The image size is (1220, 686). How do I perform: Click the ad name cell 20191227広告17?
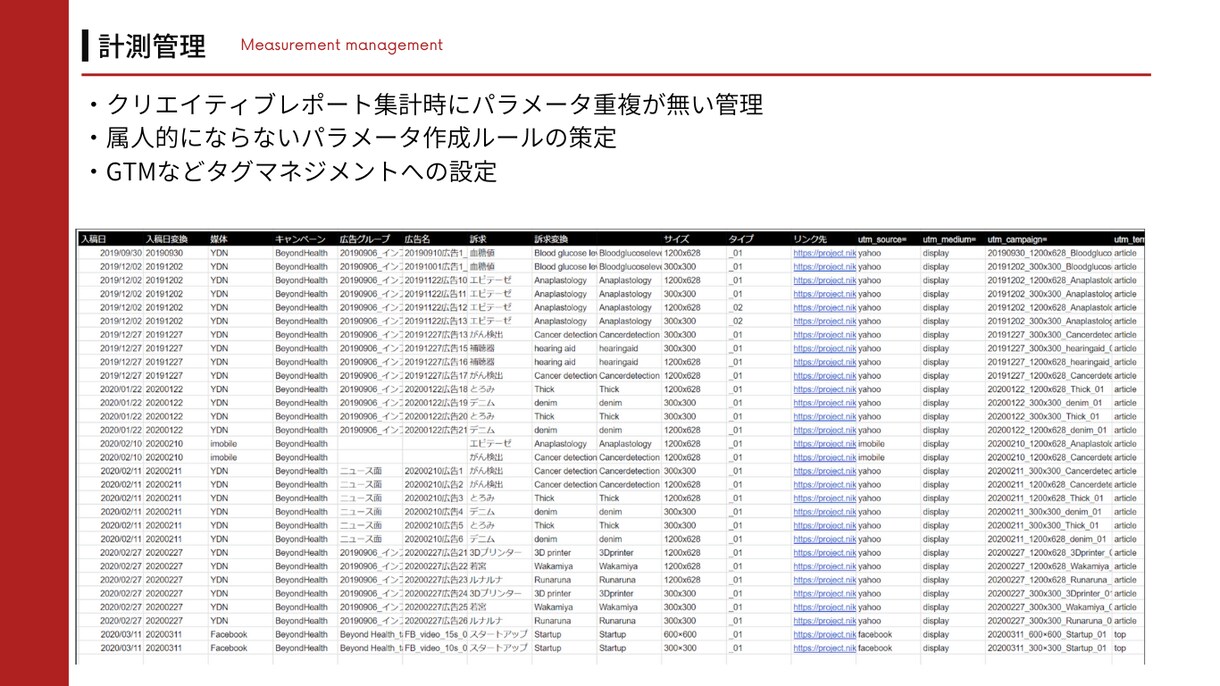(436, 376)
